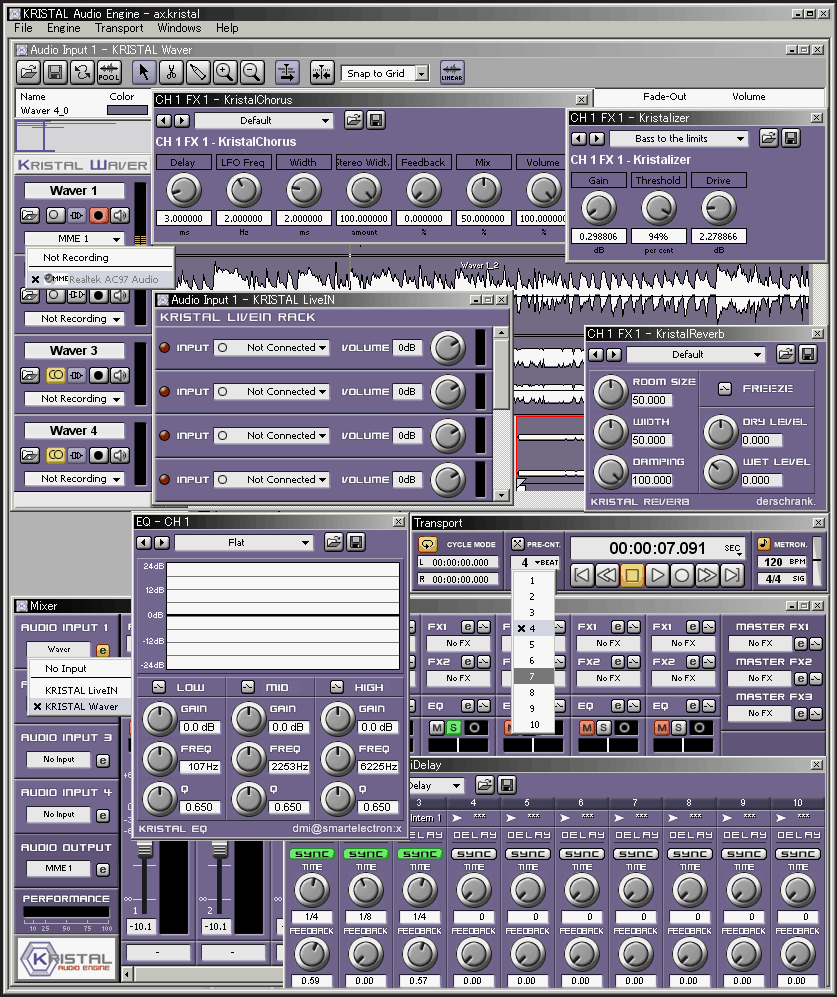Viewport: 837px width, 997px height.
Task: Enable the Metronome note button
Action: pyautogui.click(x=765, y=544)
